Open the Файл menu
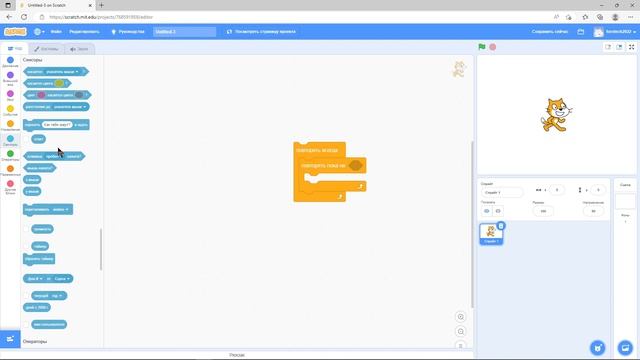640x360 pixels. tap(56, 31)
